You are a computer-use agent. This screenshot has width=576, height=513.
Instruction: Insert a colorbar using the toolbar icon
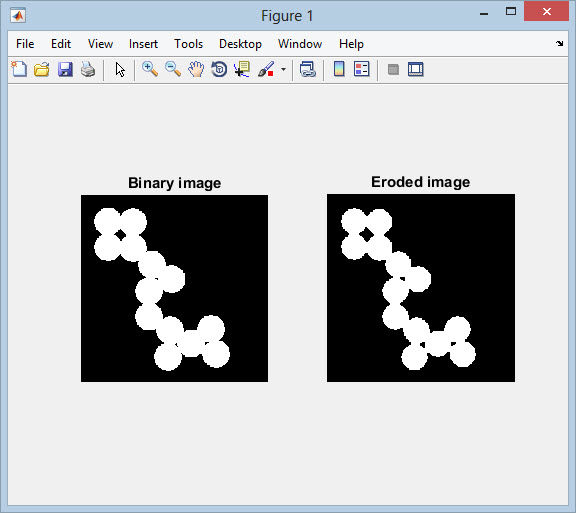coord(339,69)
